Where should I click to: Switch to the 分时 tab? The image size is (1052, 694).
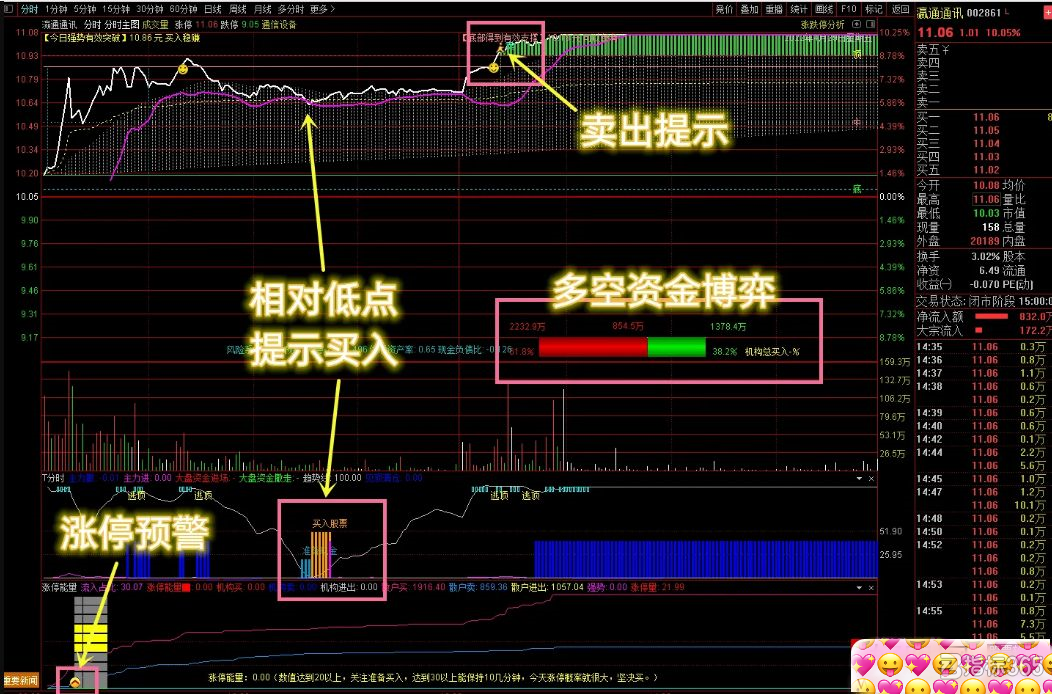pyautogui.click(x=28, y=9)
